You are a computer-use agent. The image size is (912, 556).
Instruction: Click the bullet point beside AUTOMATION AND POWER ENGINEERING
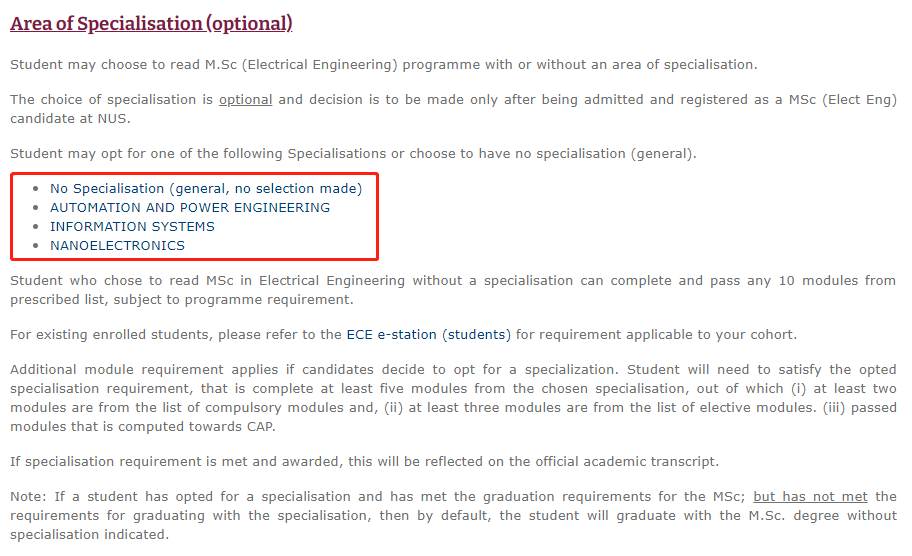tap(36, 208)
